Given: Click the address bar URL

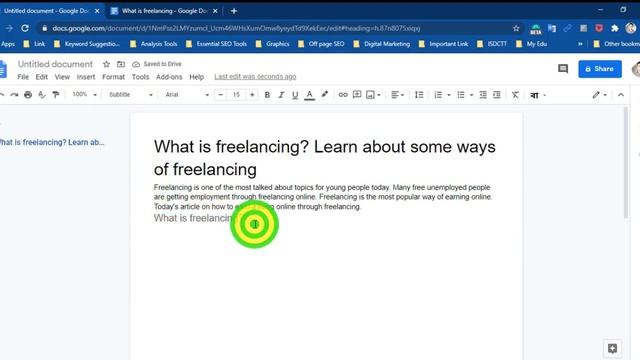Looking at the screenshot, I should [236, 28].
